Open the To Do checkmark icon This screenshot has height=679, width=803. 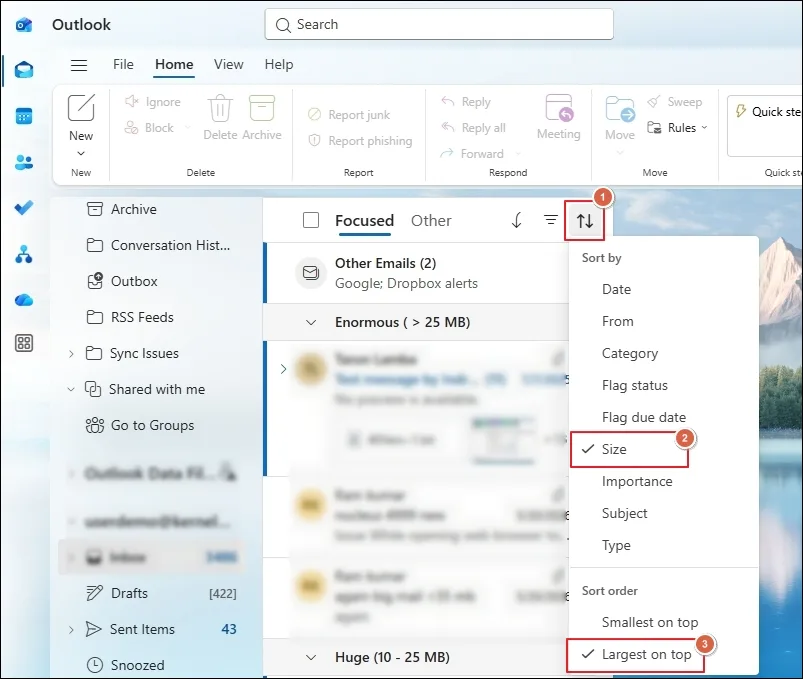(24, 208)
